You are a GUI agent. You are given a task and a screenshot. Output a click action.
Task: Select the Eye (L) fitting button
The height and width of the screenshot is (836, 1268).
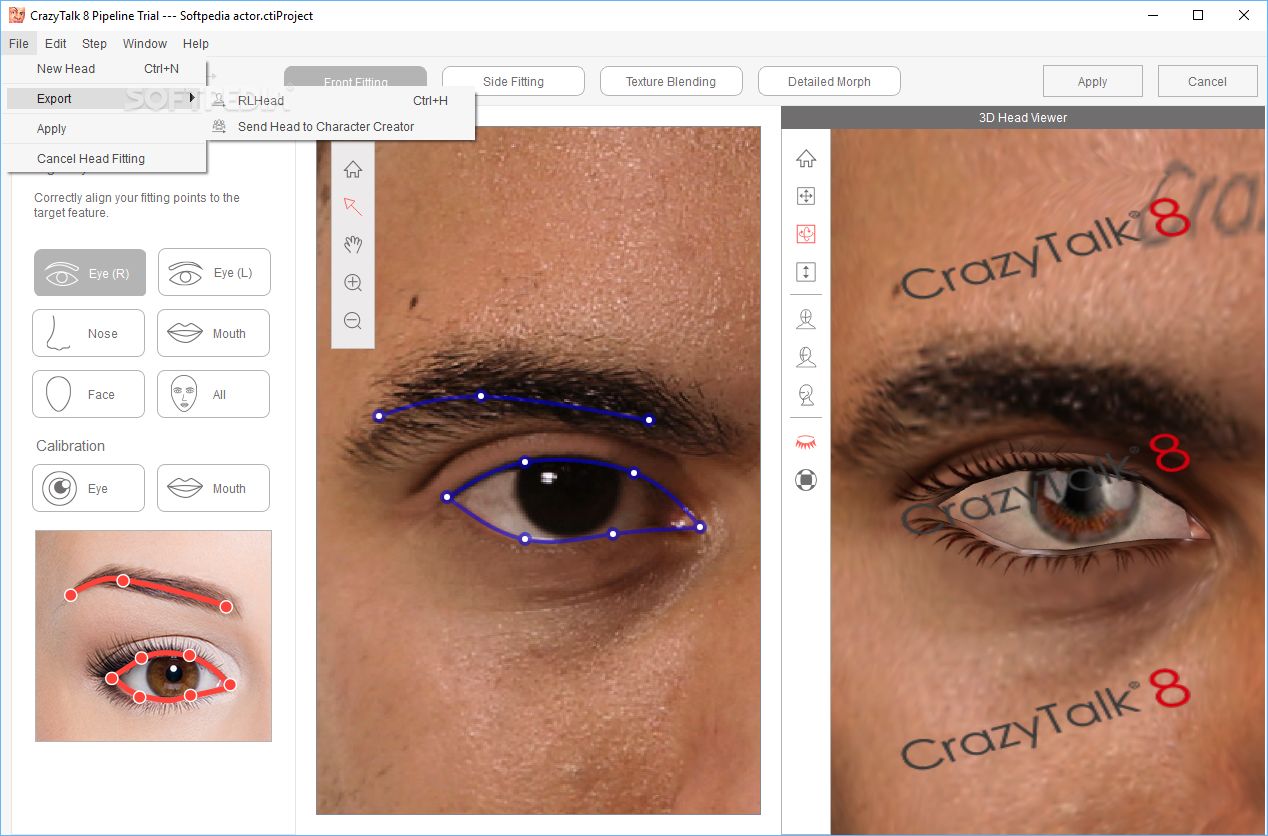tap(214, 273)
